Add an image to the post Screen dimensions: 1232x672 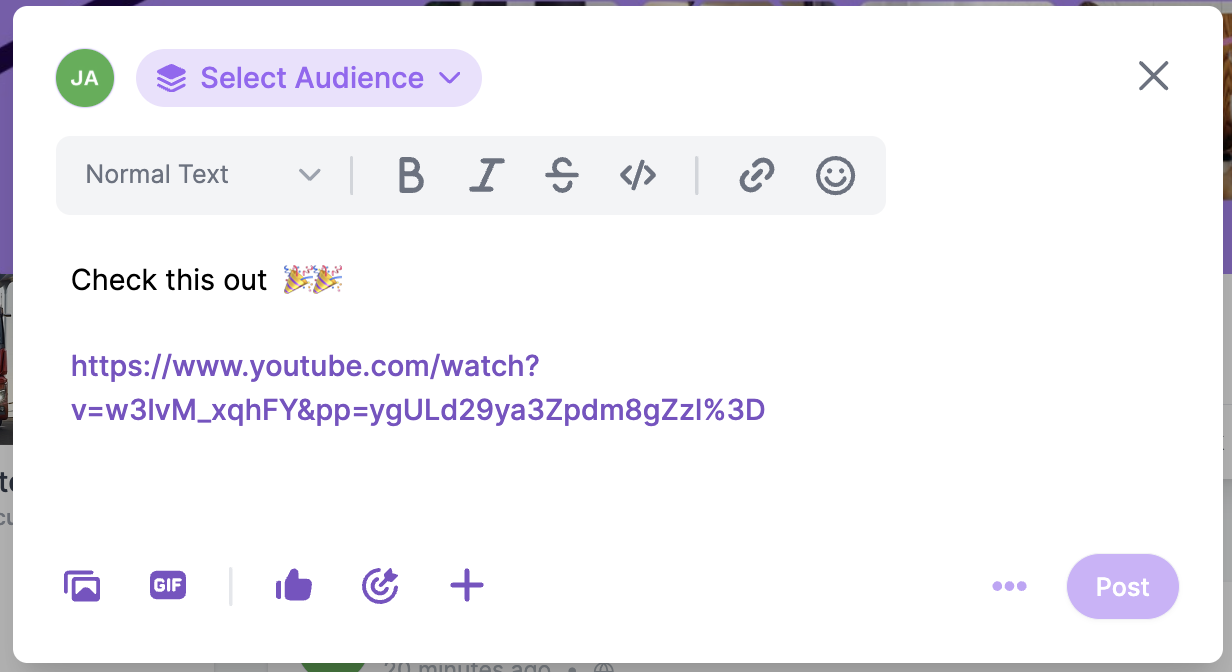(82, 586)
